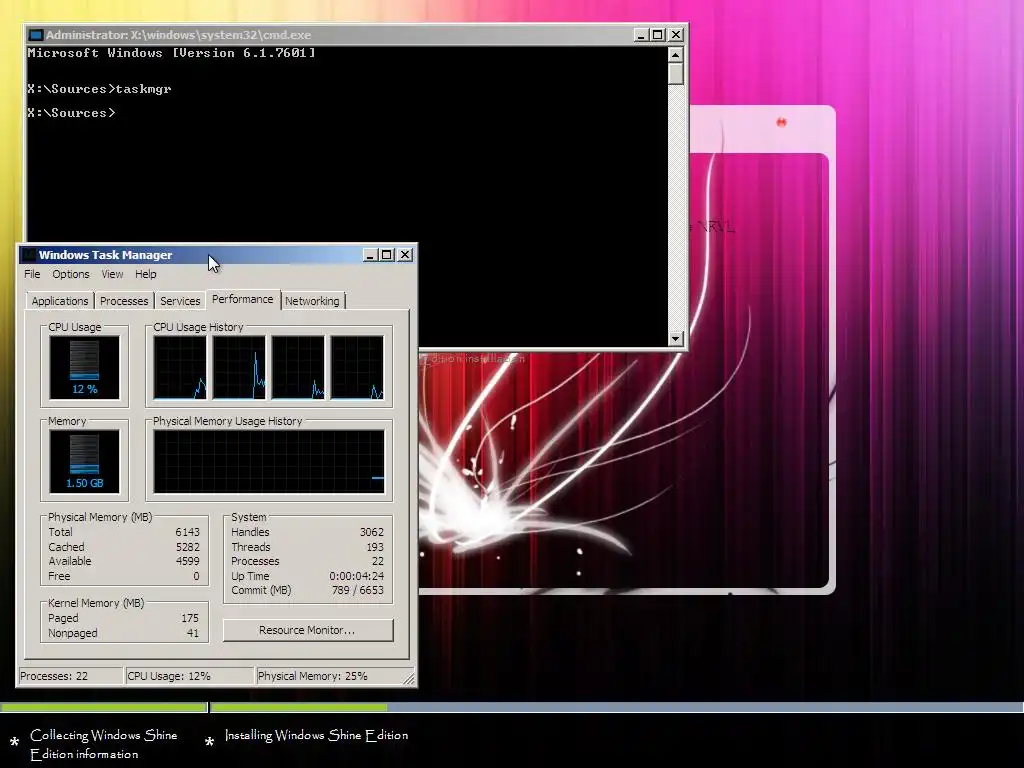Open the File menu in Task Manager

pyautogui.click(x=32, y=274)
